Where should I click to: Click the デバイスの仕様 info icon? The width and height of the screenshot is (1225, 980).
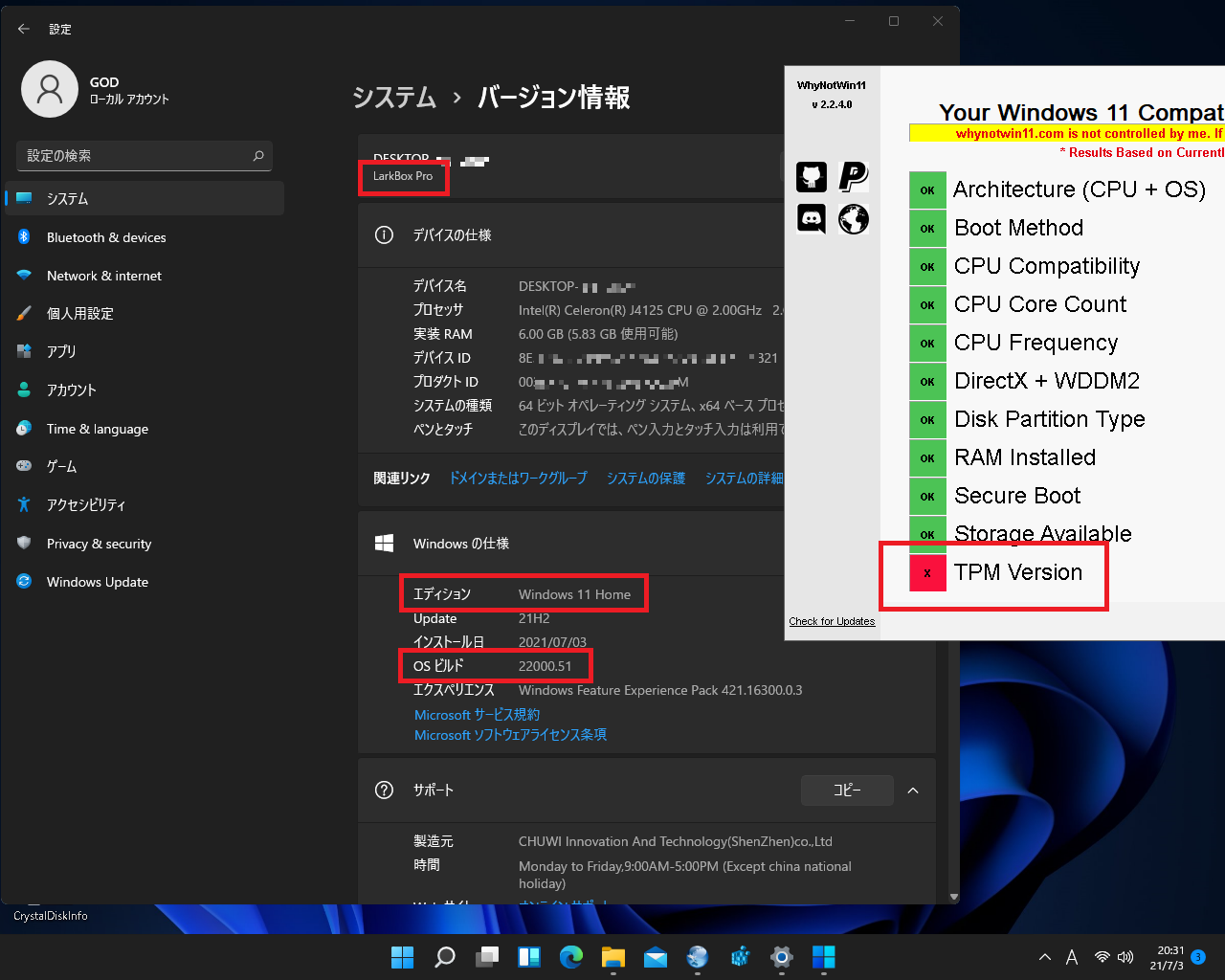(384, 234)
